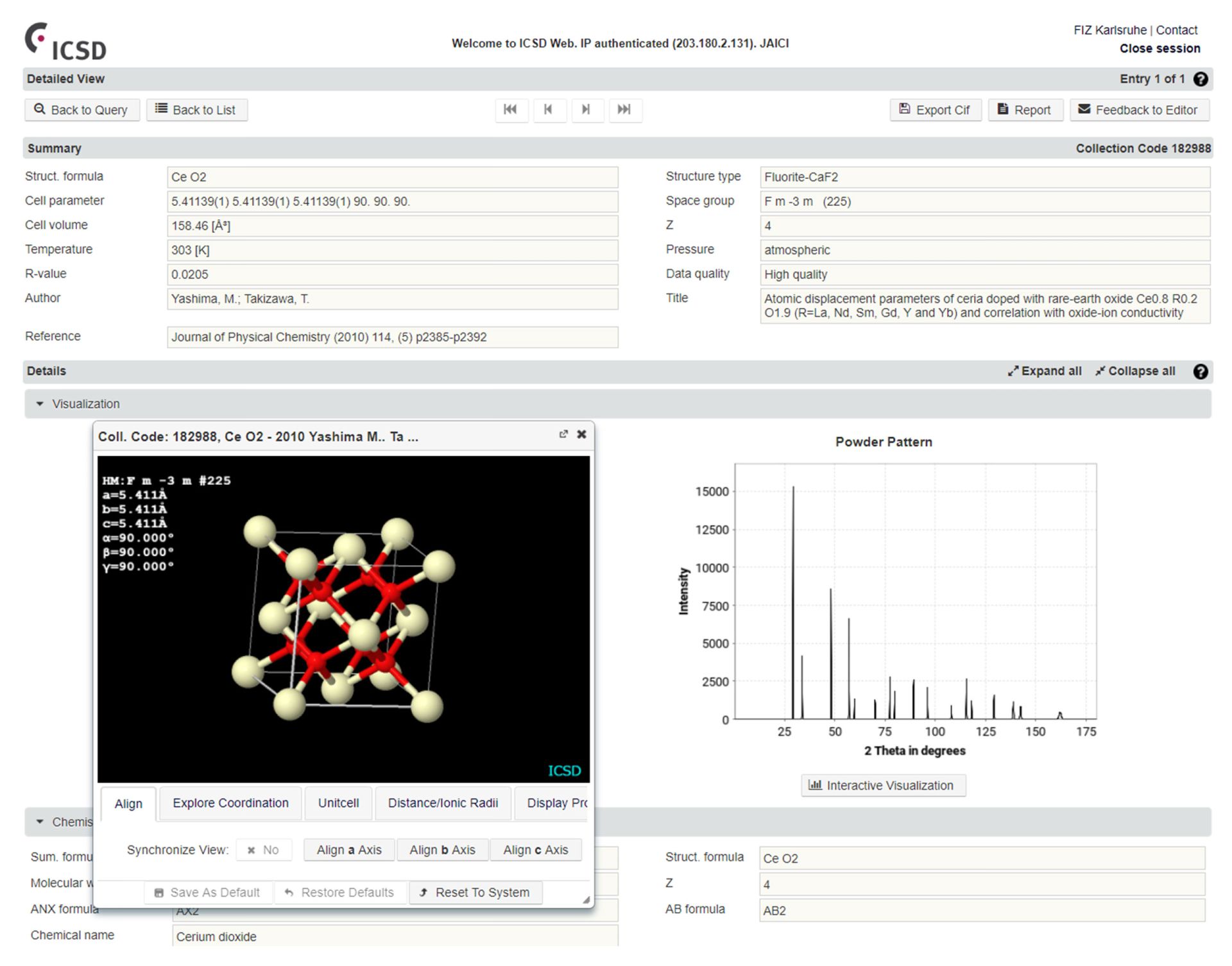Click the 'Entry 1 of 1' text
The width and height of the screenshot is (1232, 966).
coord(1152,79)
